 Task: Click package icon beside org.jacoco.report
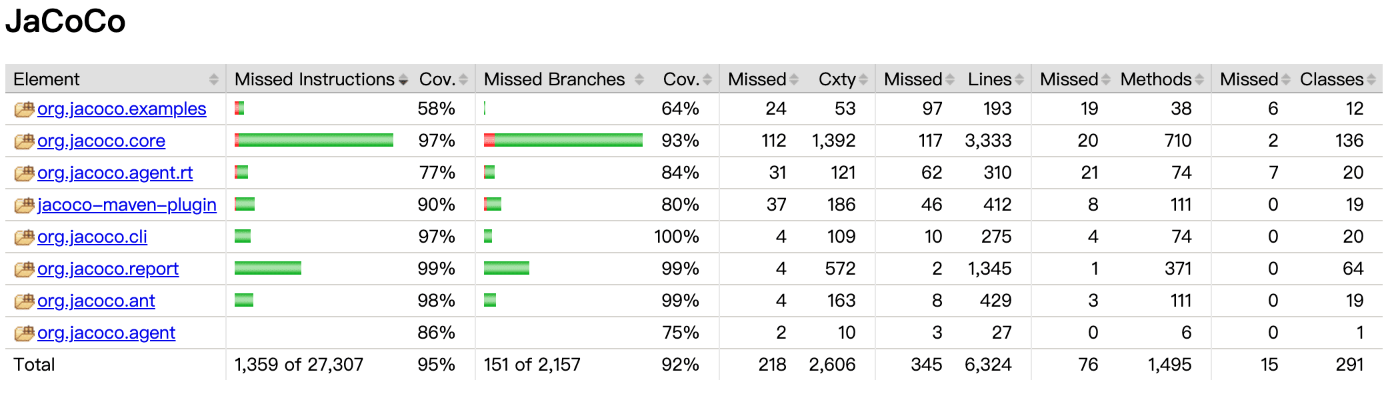coord(24,269)
